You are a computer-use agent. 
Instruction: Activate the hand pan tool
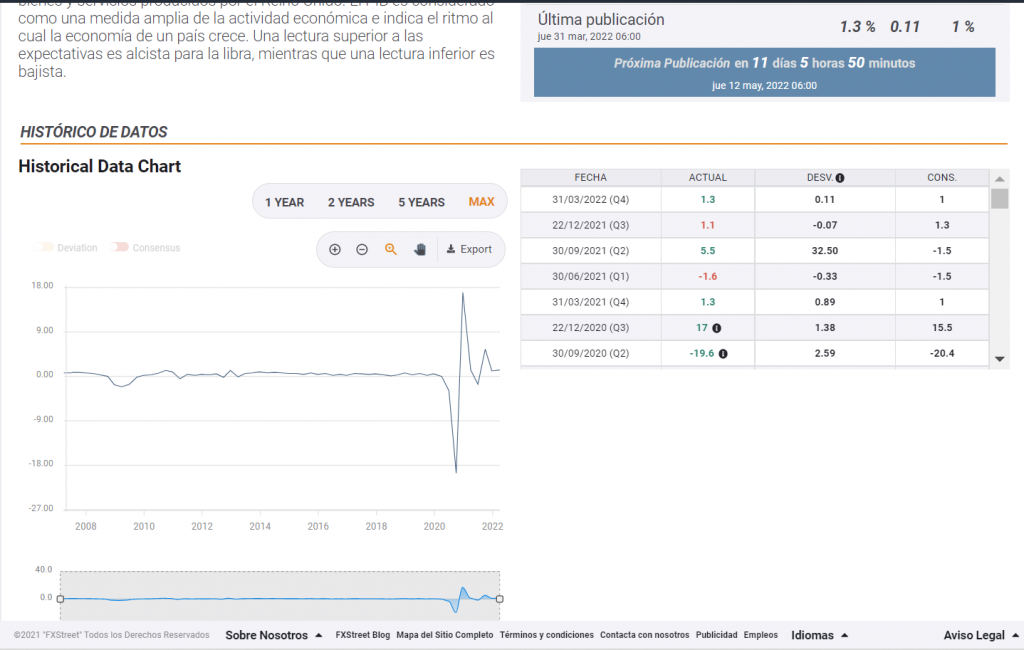pyautogui.click(x=420, y=249)
